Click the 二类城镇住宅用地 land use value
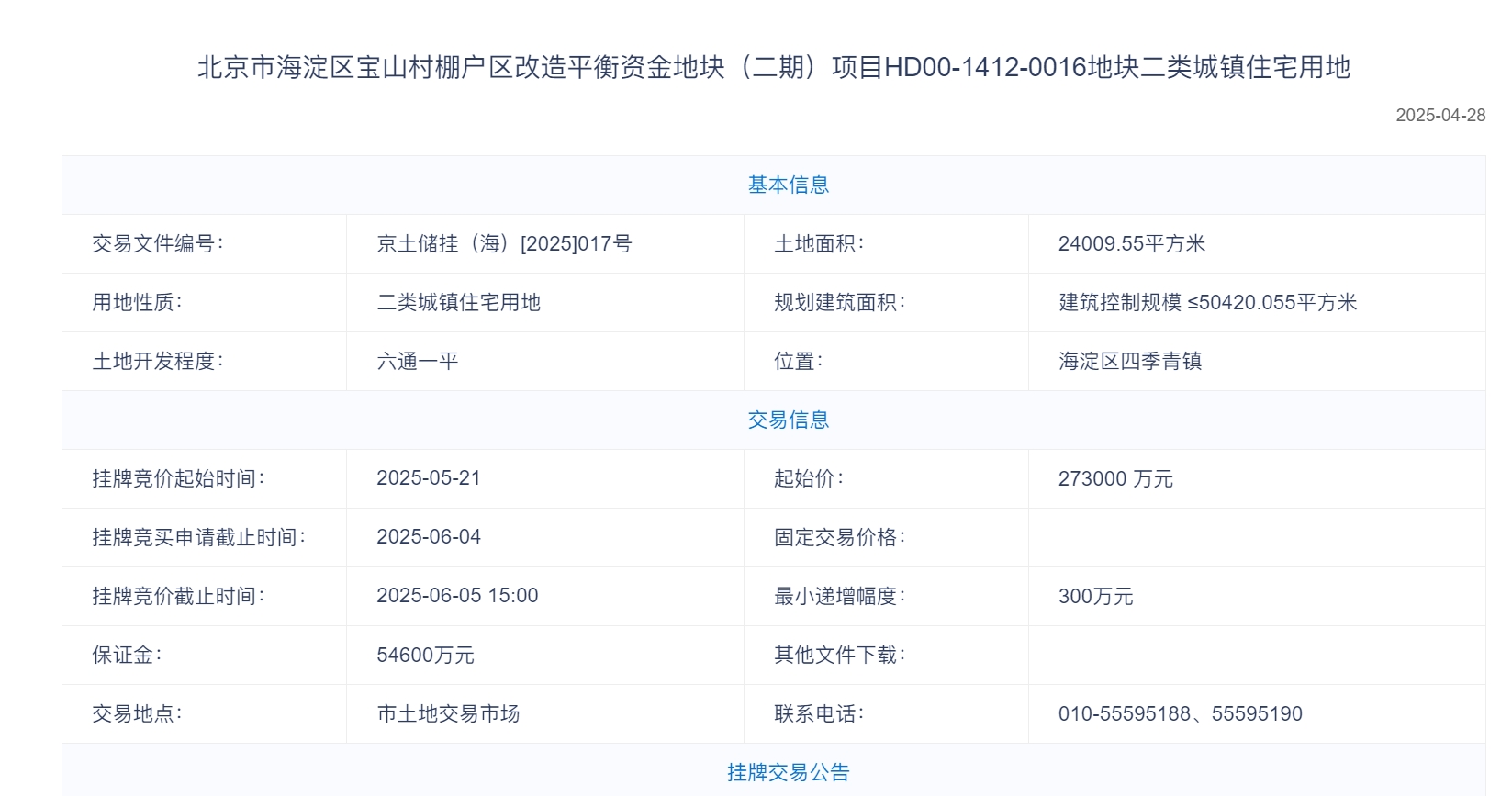 tap(459, 302)
